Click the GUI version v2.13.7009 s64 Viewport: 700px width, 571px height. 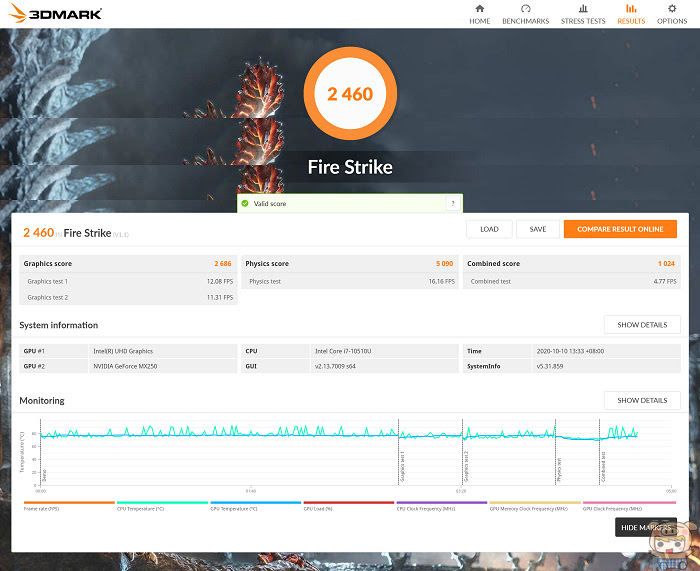(x=335, y=366)
